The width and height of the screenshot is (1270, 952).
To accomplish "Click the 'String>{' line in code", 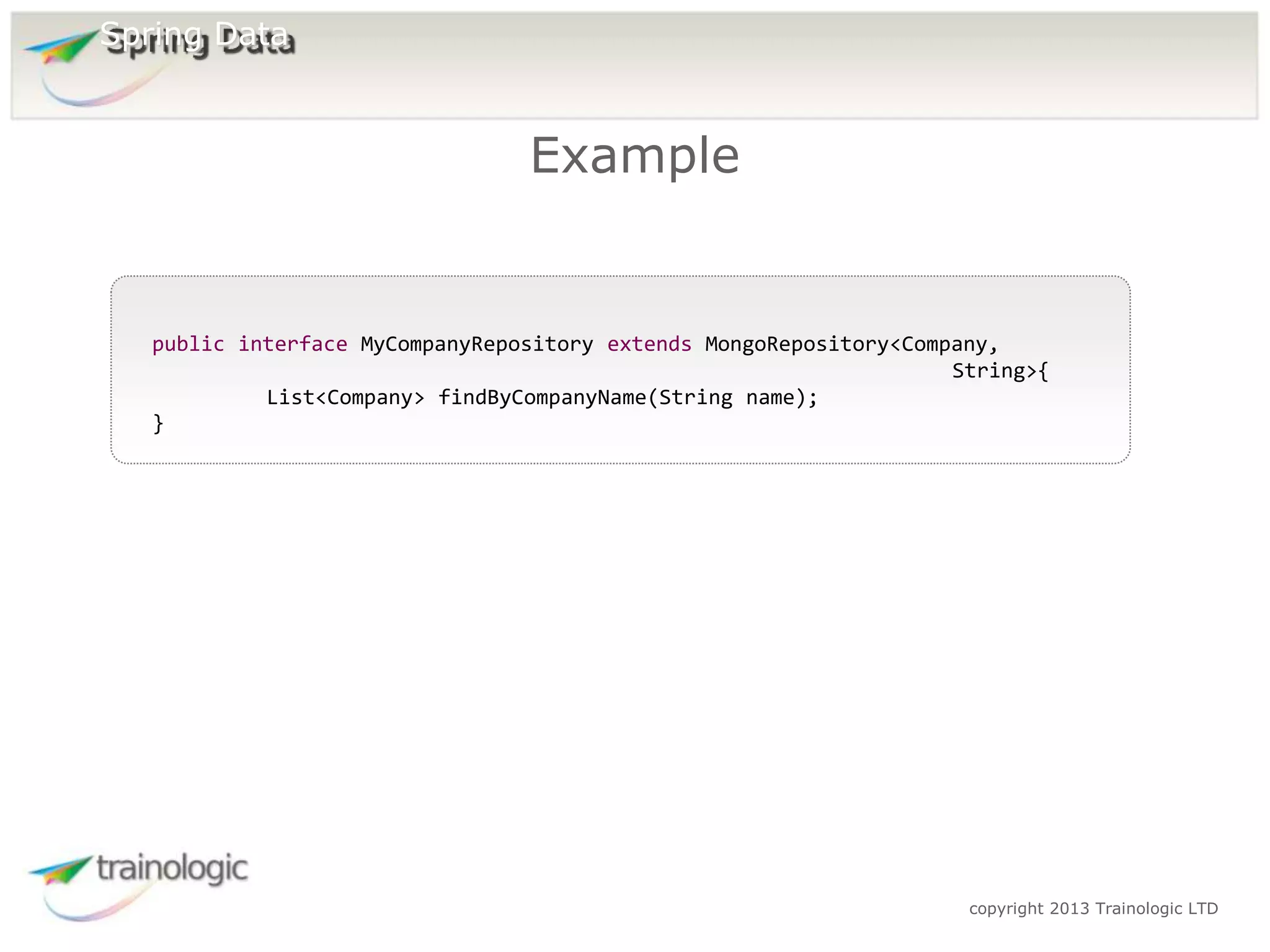I will coord(1000,371).
